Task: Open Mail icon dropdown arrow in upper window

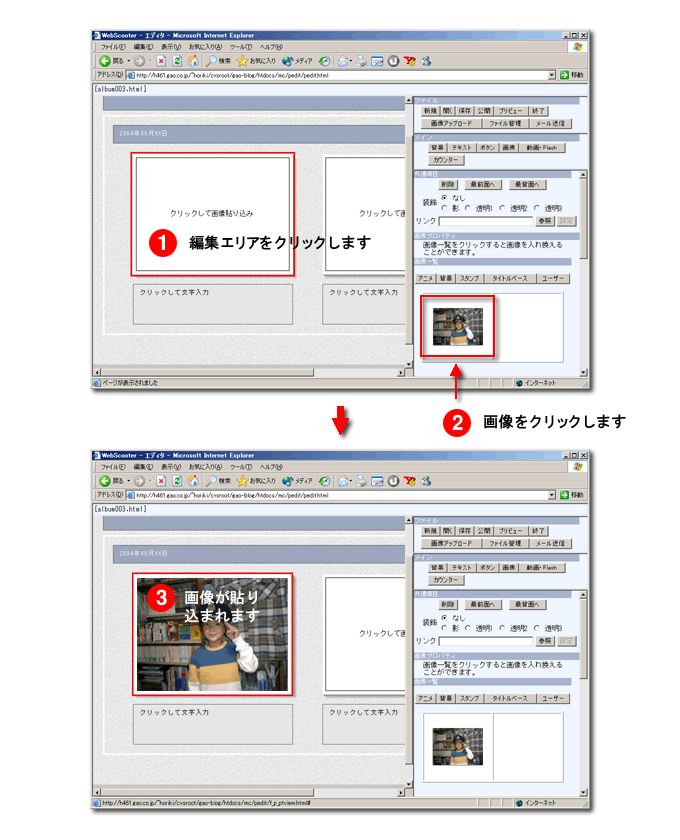Action: tap(351, 61)
